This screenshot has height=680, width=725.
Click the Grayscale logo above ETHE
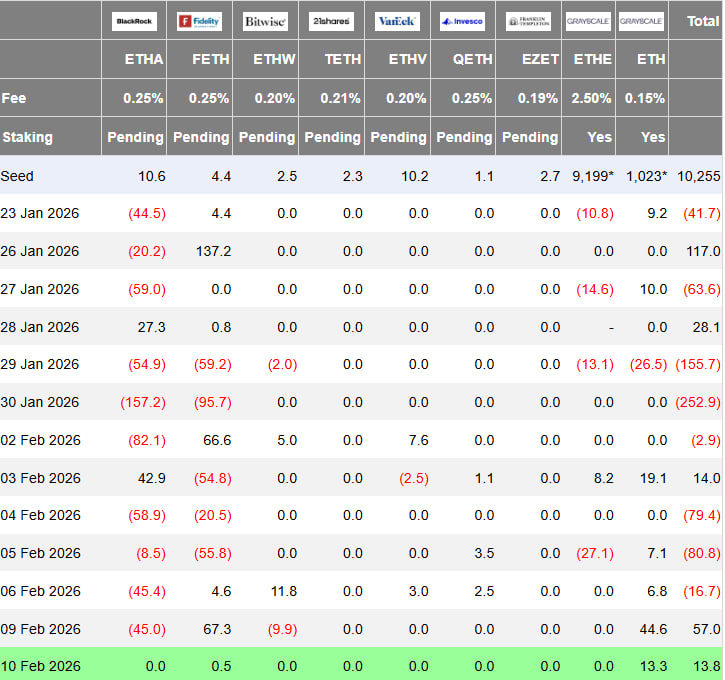pos(588,21)
